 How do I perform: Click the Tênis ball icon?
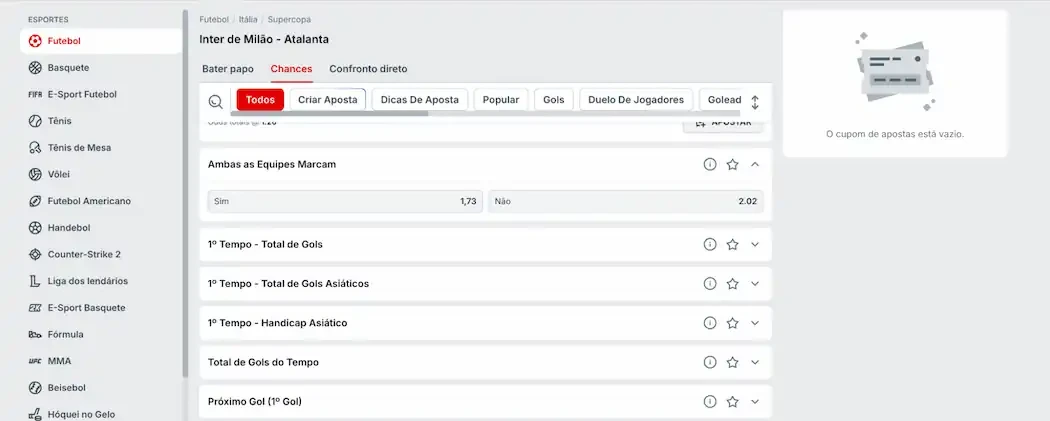35,121
